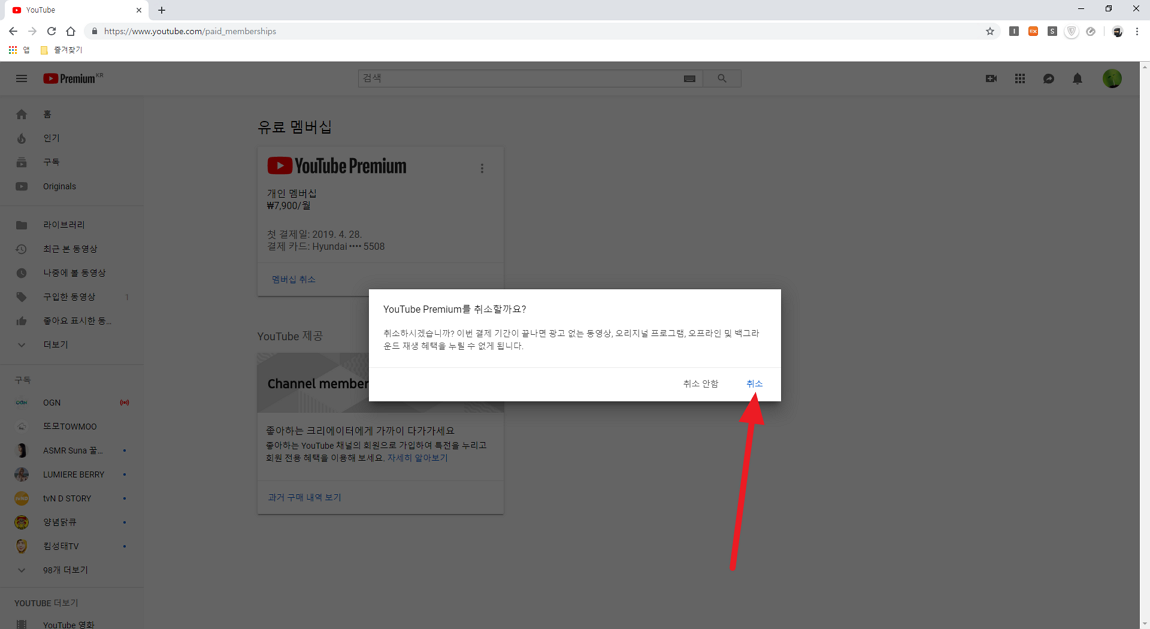Click the browser home icon
1150x629 pixels.
point(70,31)
